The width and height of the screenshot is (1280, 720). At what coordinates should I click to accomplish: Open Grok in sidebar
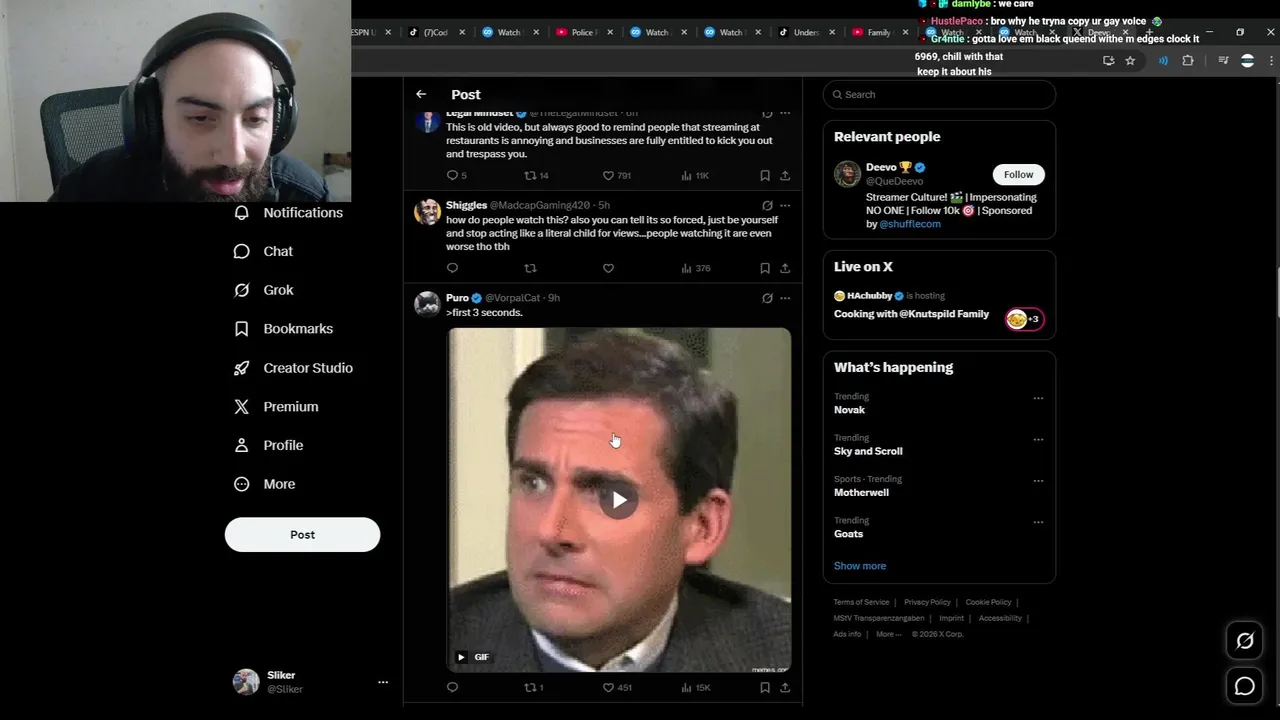point(264,290)
